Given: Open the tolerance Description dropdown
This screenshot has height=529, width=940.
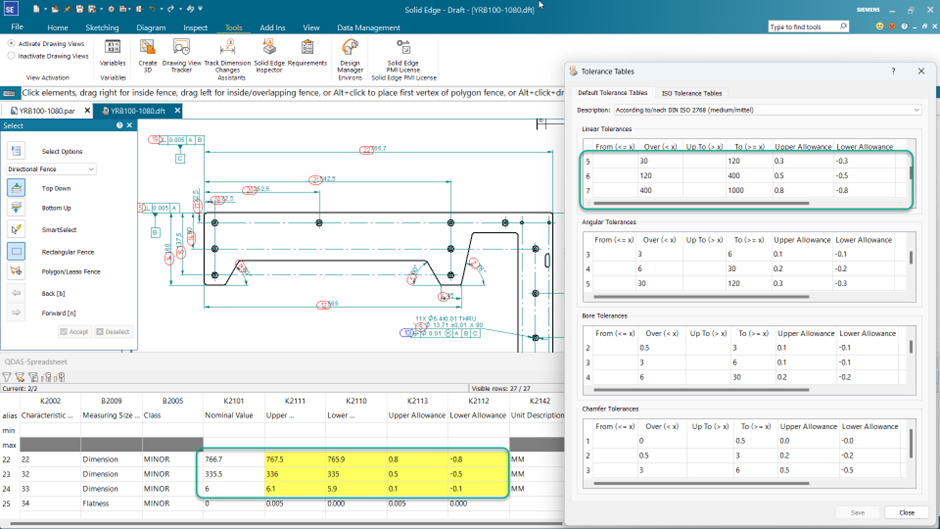Looking at the screenshot, I should pos(767,110).
